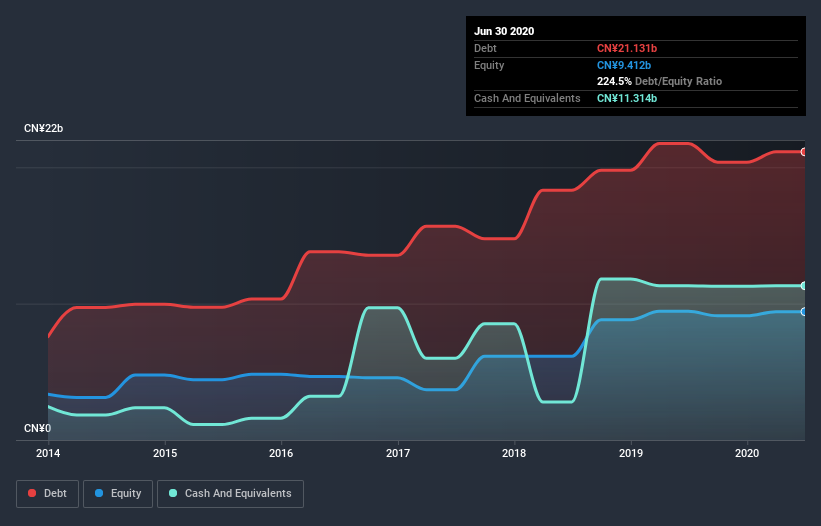Image resolution: width=821 pixels, height=526 pixels.
Task: Click the CN¥11.314b cash value
Action: [627, 98]
